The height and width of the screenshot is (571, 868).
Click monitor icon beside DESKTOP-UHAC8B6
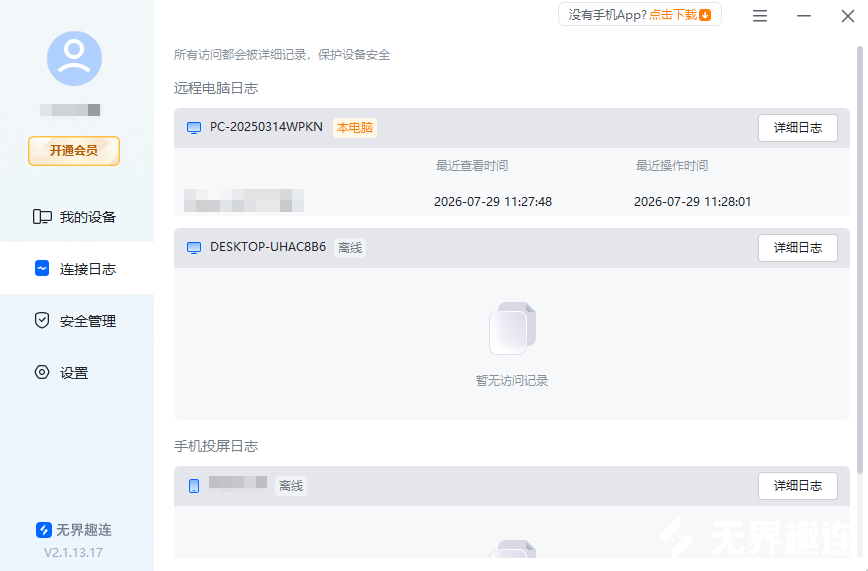coord(194,248)
